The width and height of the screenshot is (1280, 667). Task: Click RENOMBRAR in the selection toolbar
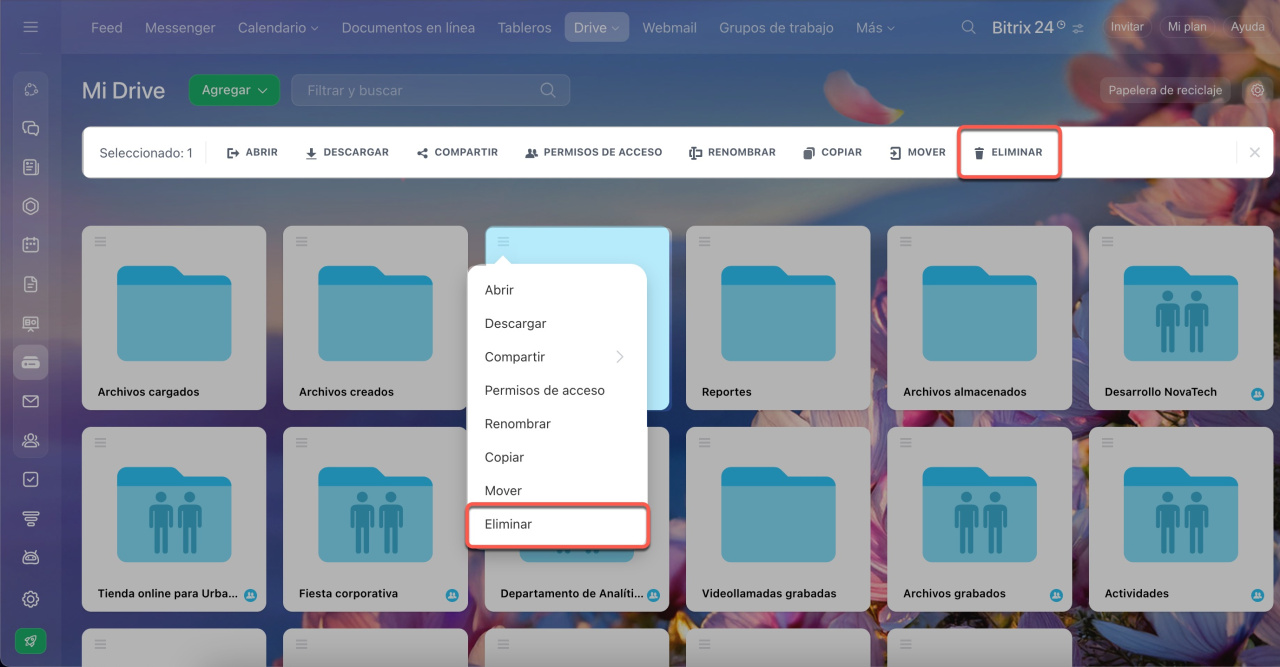click(x=732, y=153)
